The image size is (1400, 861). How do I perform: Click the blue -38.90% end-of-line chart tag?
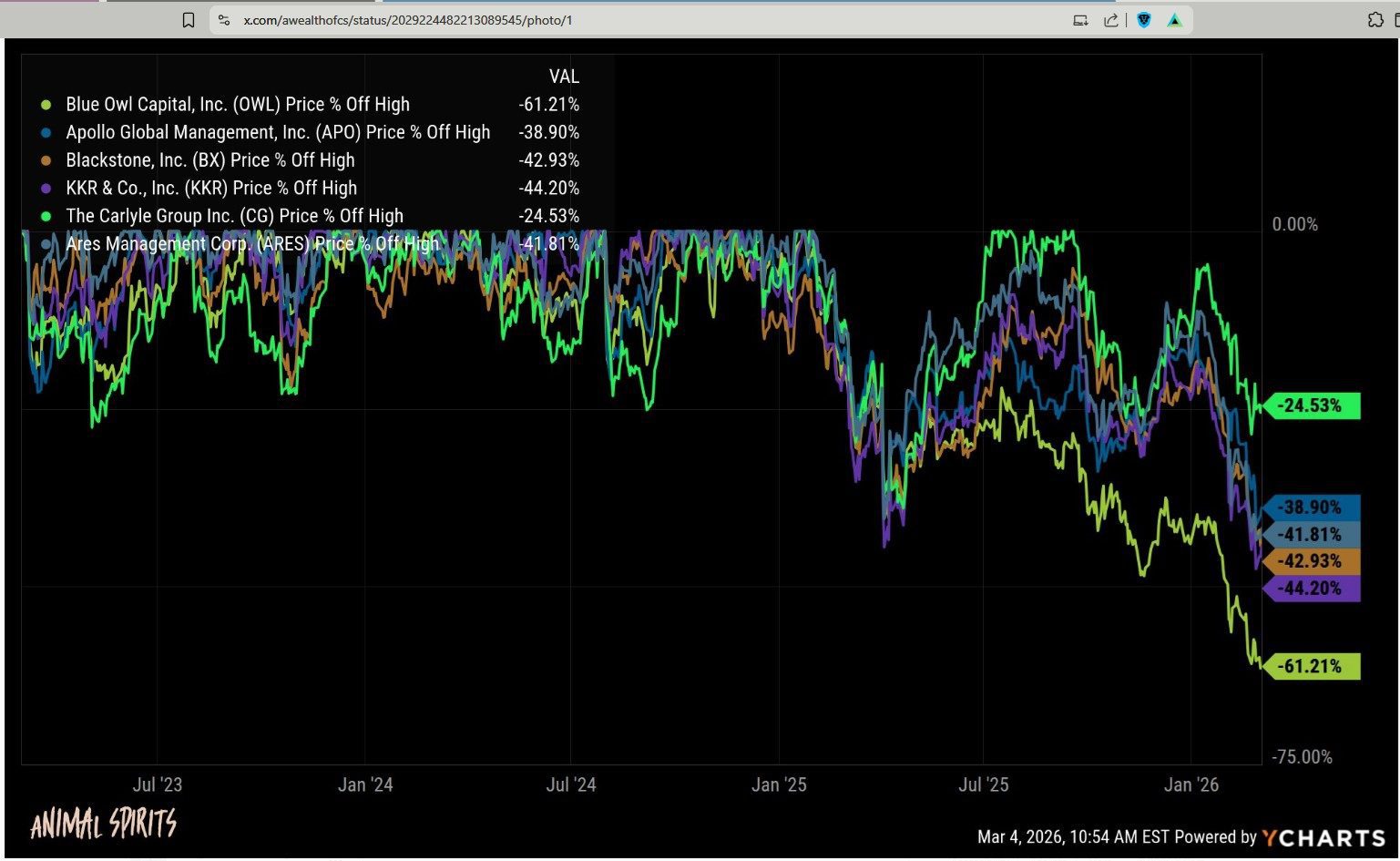pos(1312,507)
